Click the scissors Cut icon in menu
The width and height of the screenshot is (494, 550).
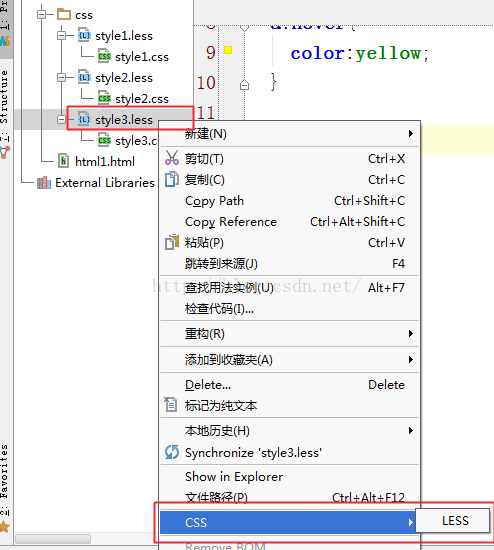[172, 159]
